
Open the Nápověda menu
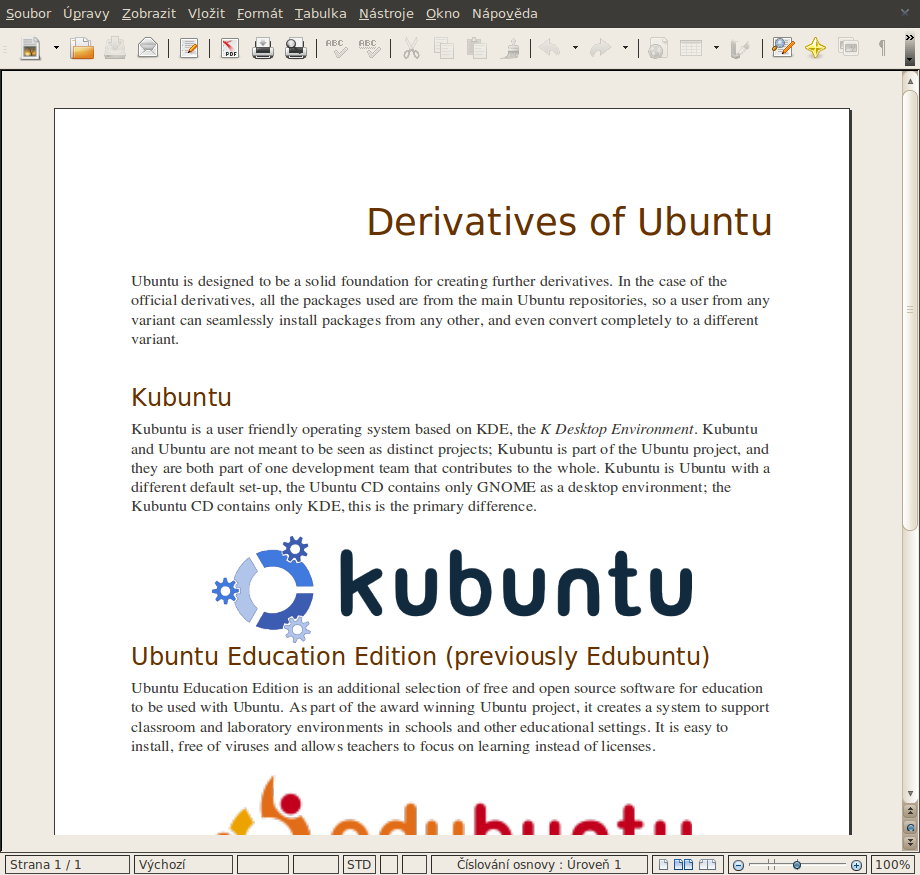505,13
